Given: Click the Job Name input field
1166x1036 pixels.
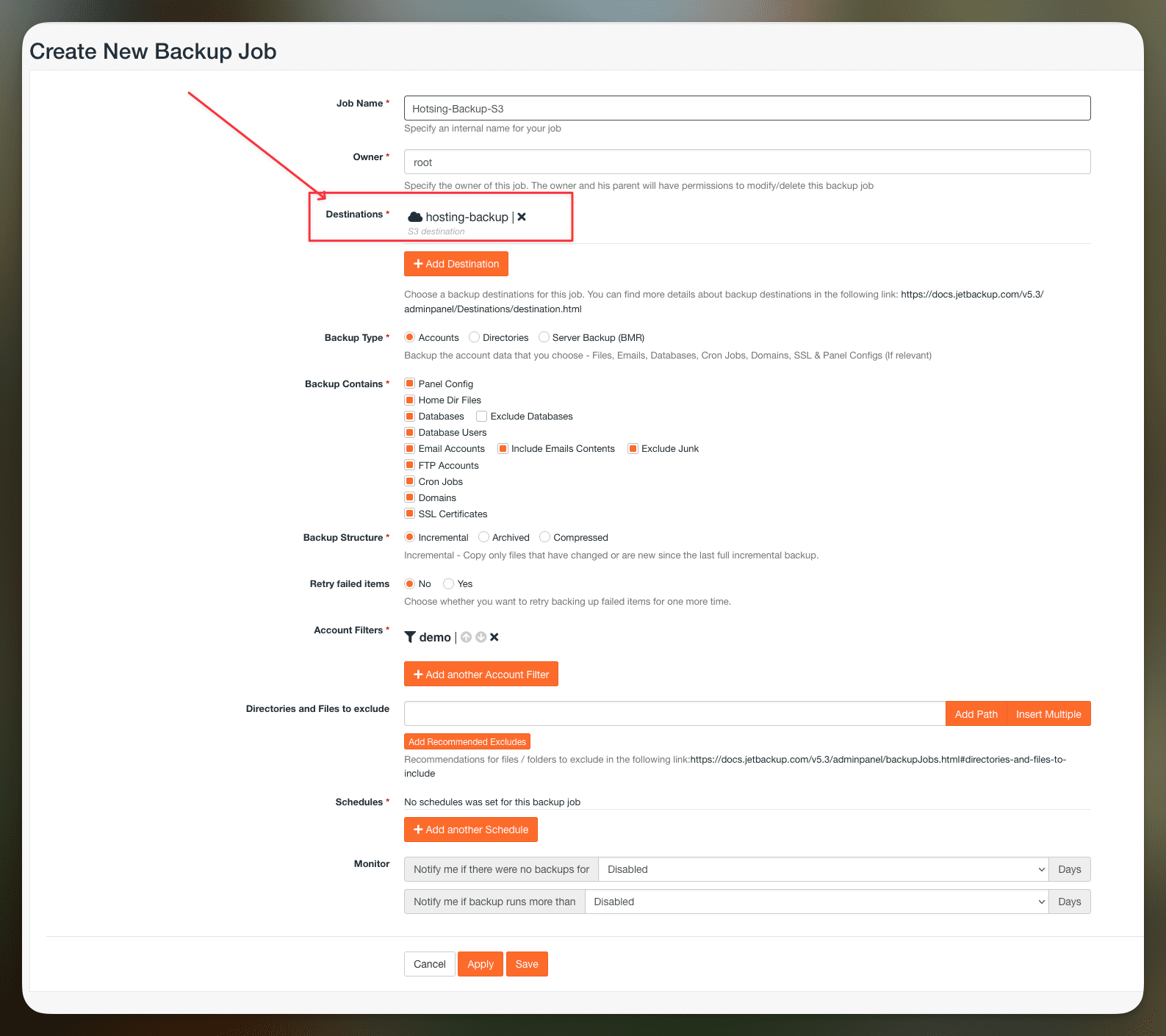Looking at the screenshot, I should point(746,108).
